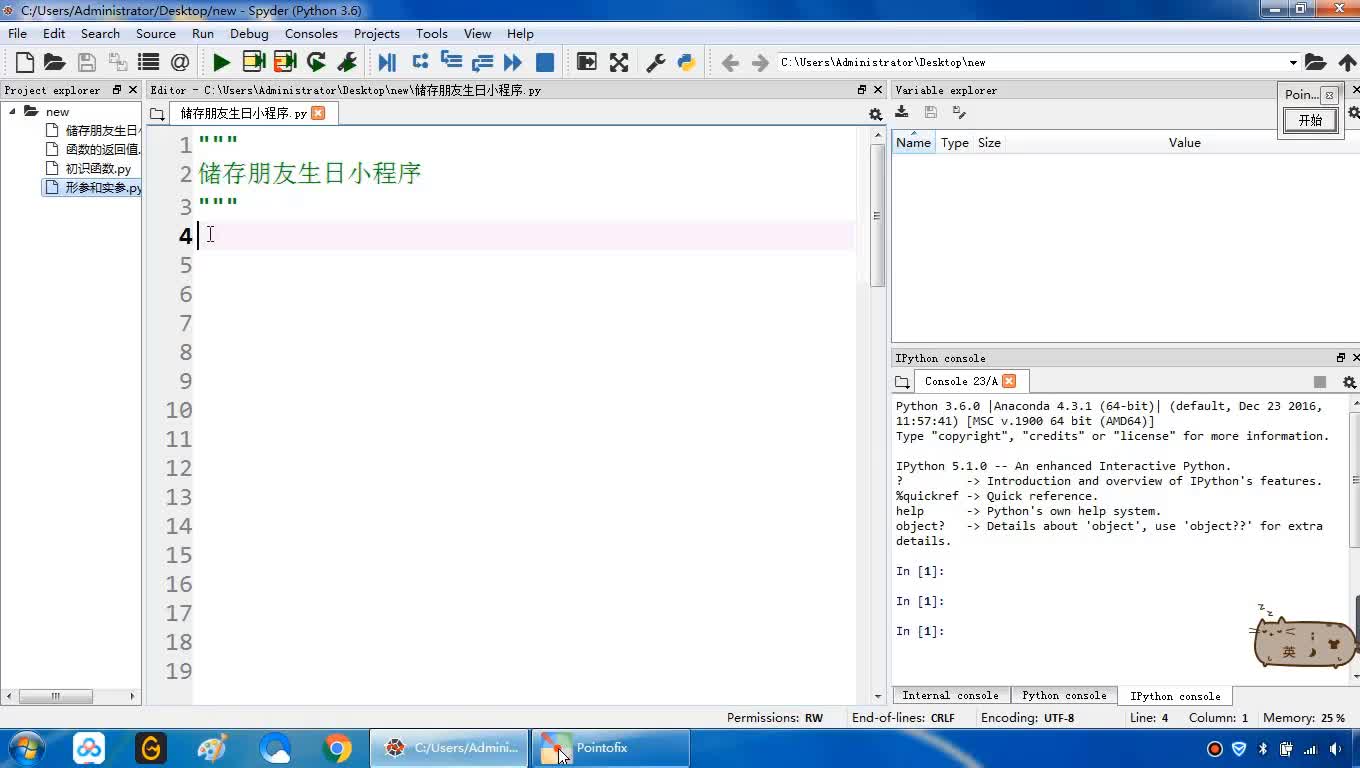Click the blue Stop debugging square
The width and height of the screenshot is (1360, 768).
545,62
